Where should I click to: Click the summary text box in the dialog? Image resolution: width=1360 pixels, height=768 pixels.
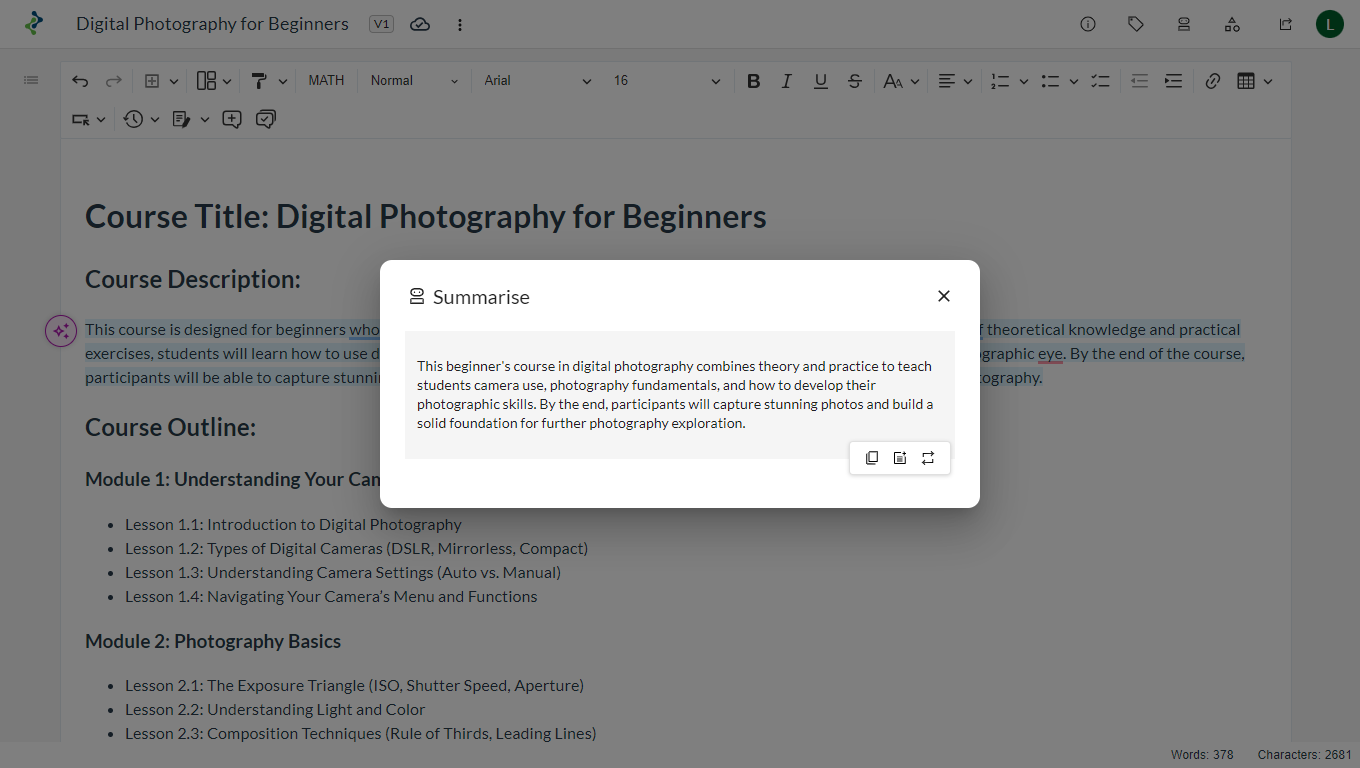click(675, 394)
